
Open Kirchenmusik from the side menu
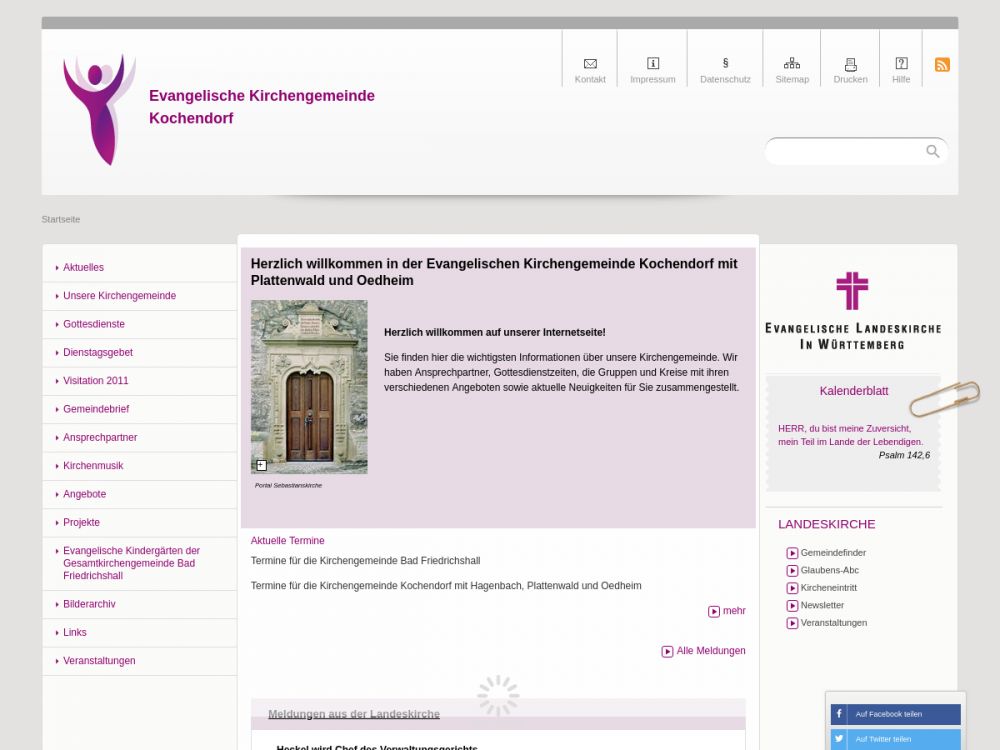coord(93,466)
